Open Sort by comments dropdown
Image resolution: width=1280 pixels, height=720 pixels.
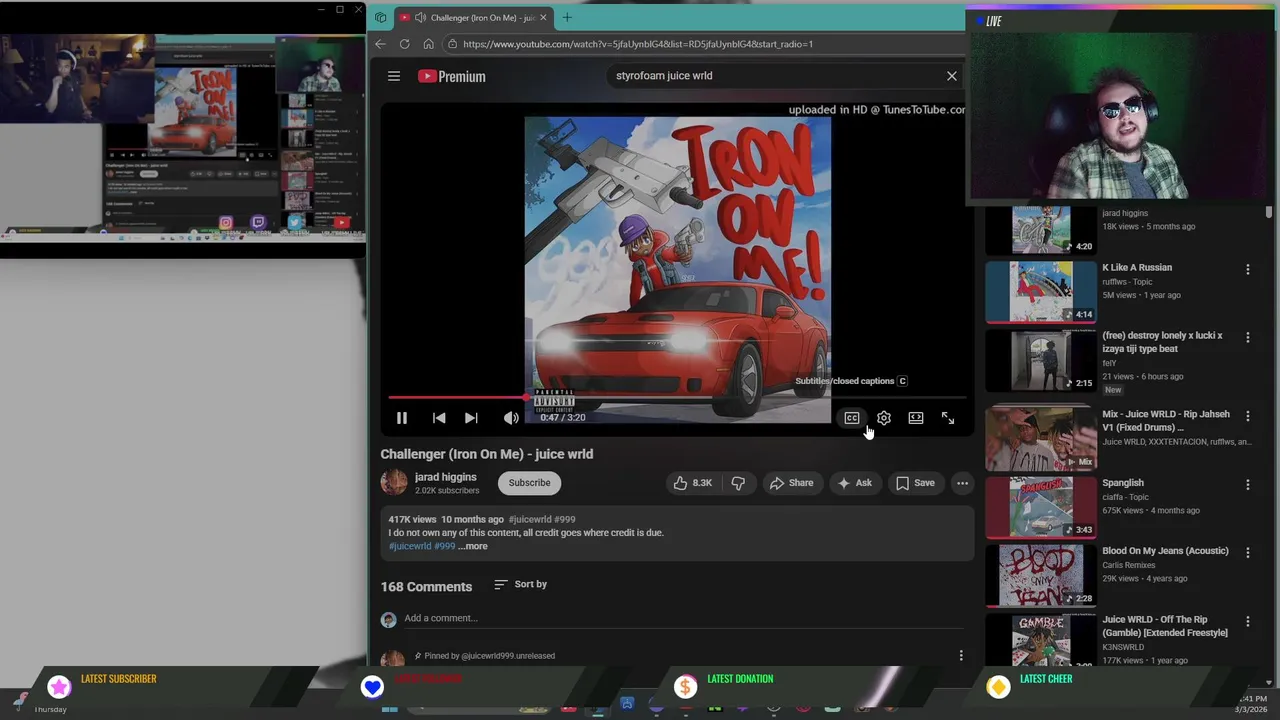tap(521, 584)
